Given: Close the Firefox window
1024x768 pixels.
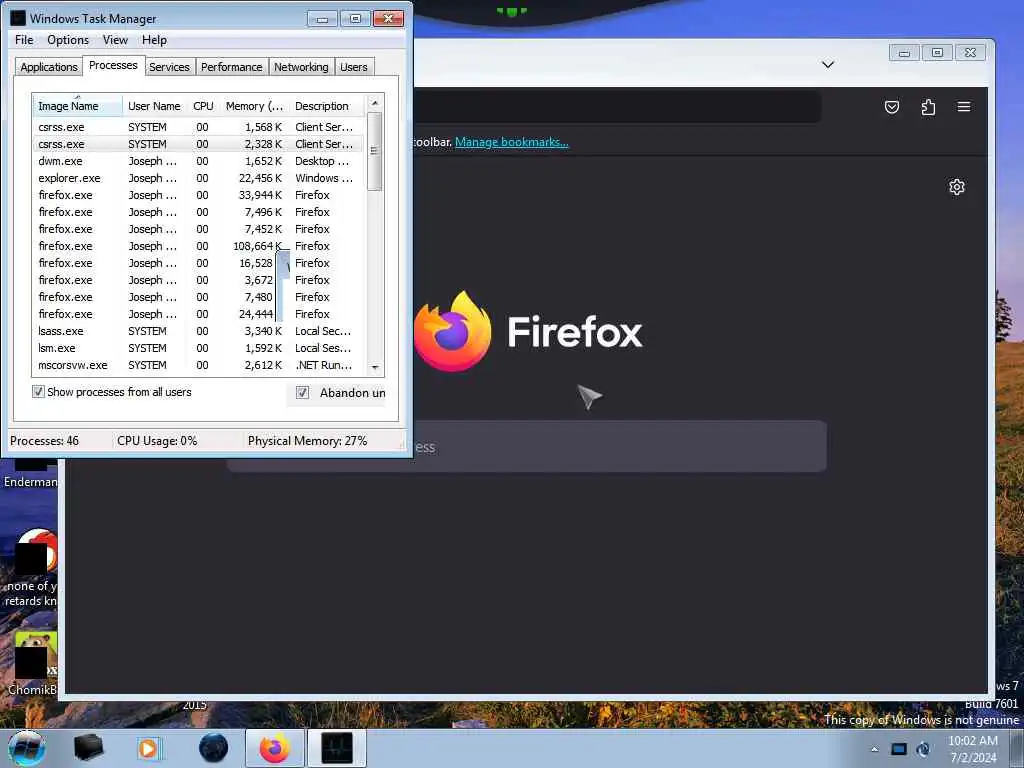Looking at the screenshot, I should tap(970, 53).
